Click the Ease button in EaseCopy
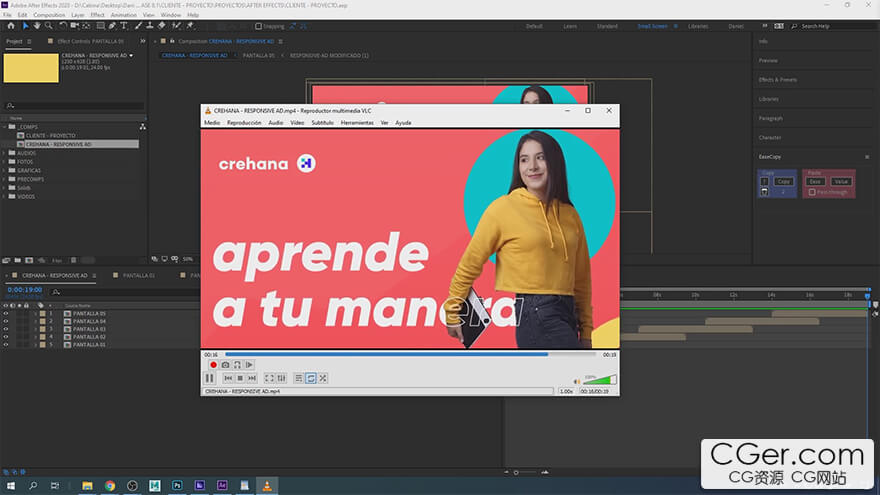Image resolution: width=880 pixels, height=495 pixels. click(x=815, y=181)
